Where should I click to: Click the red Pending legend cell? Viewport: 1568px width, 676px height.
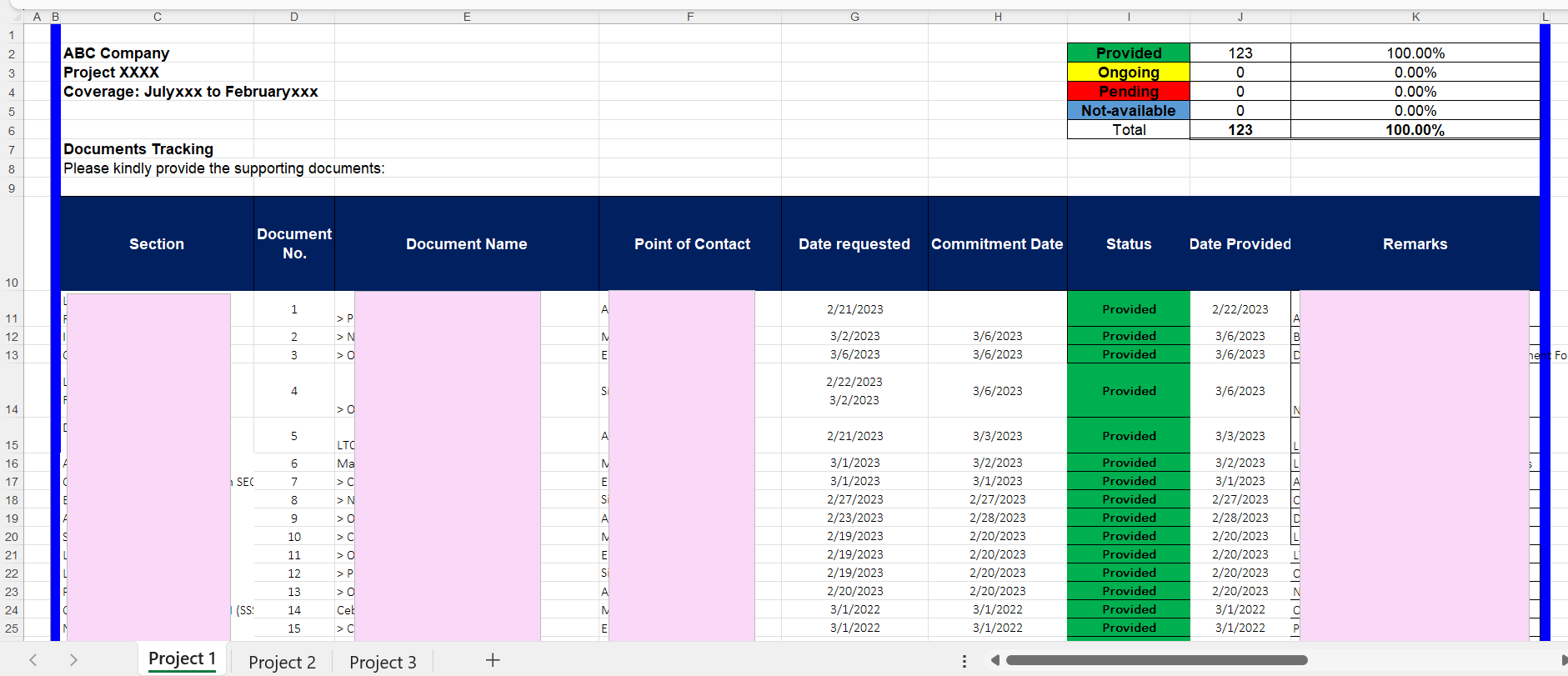tap(1129, 91)
